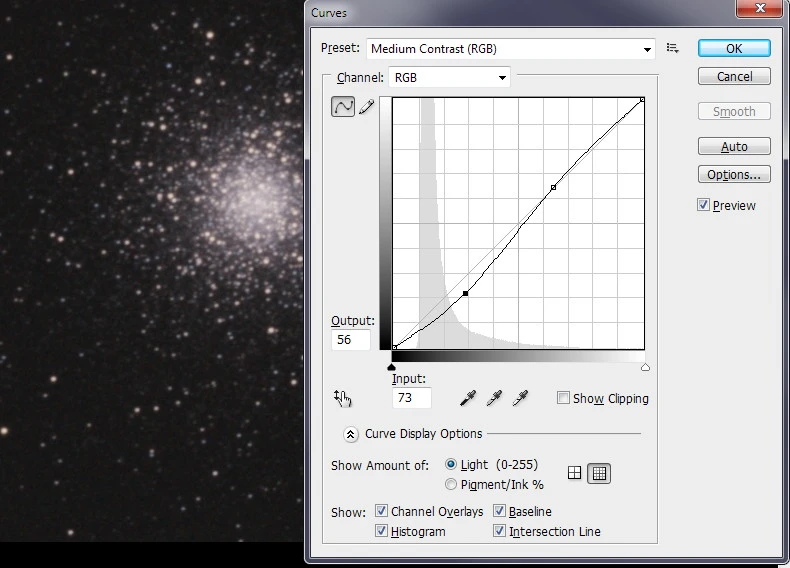
Task: Switch to simple quarter-tone grid
Action: tap(575, 473)
